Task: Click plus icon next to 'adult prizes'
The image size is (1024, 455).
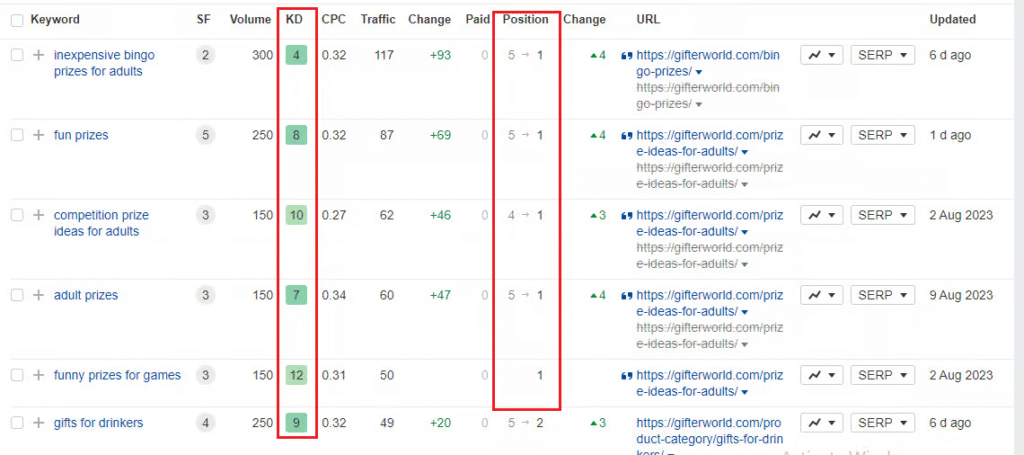Action: click(x=38, y=295)
